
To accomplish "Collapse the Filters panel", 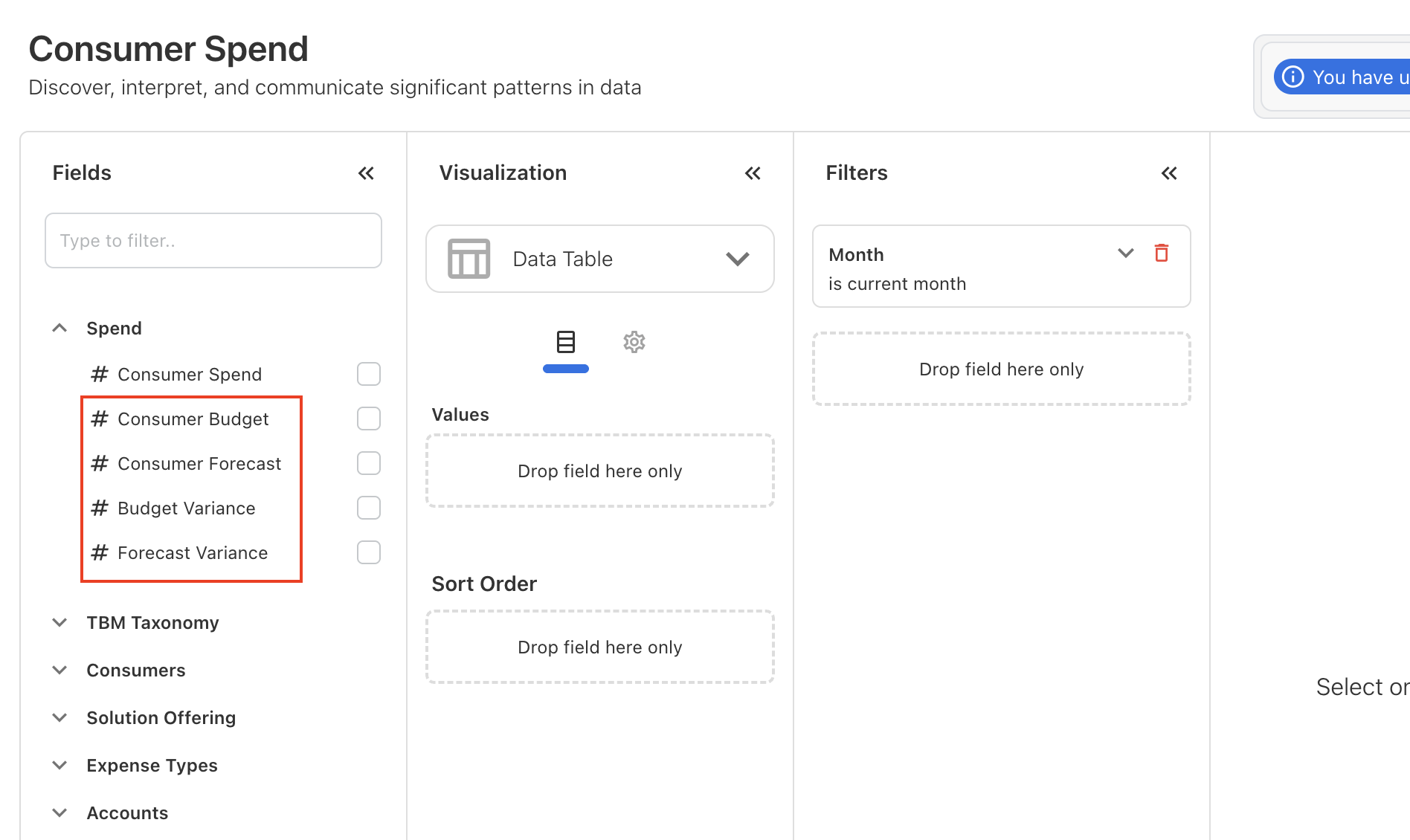I will coord(1169,173).
